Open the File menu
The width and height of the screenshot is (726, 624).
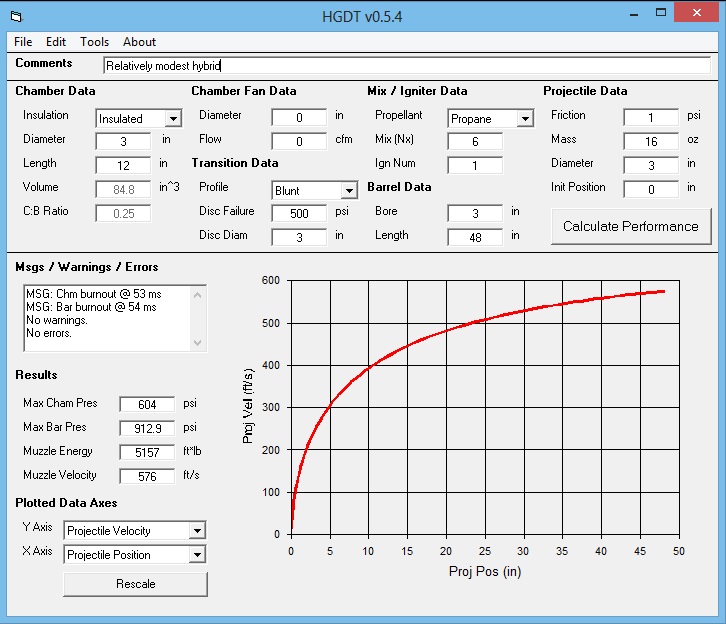pyautogui.click(x=23, y=42)
